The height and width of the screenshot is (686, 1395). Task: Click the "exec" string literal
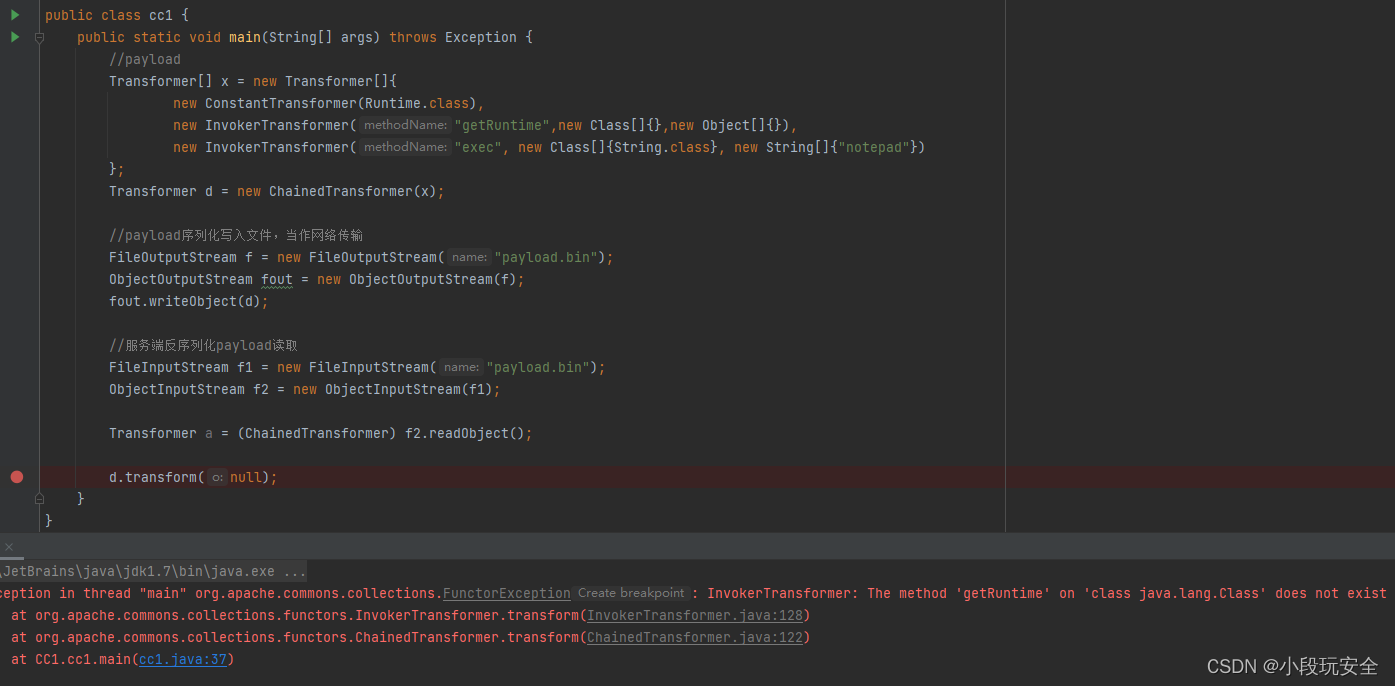tap(478, 147)
